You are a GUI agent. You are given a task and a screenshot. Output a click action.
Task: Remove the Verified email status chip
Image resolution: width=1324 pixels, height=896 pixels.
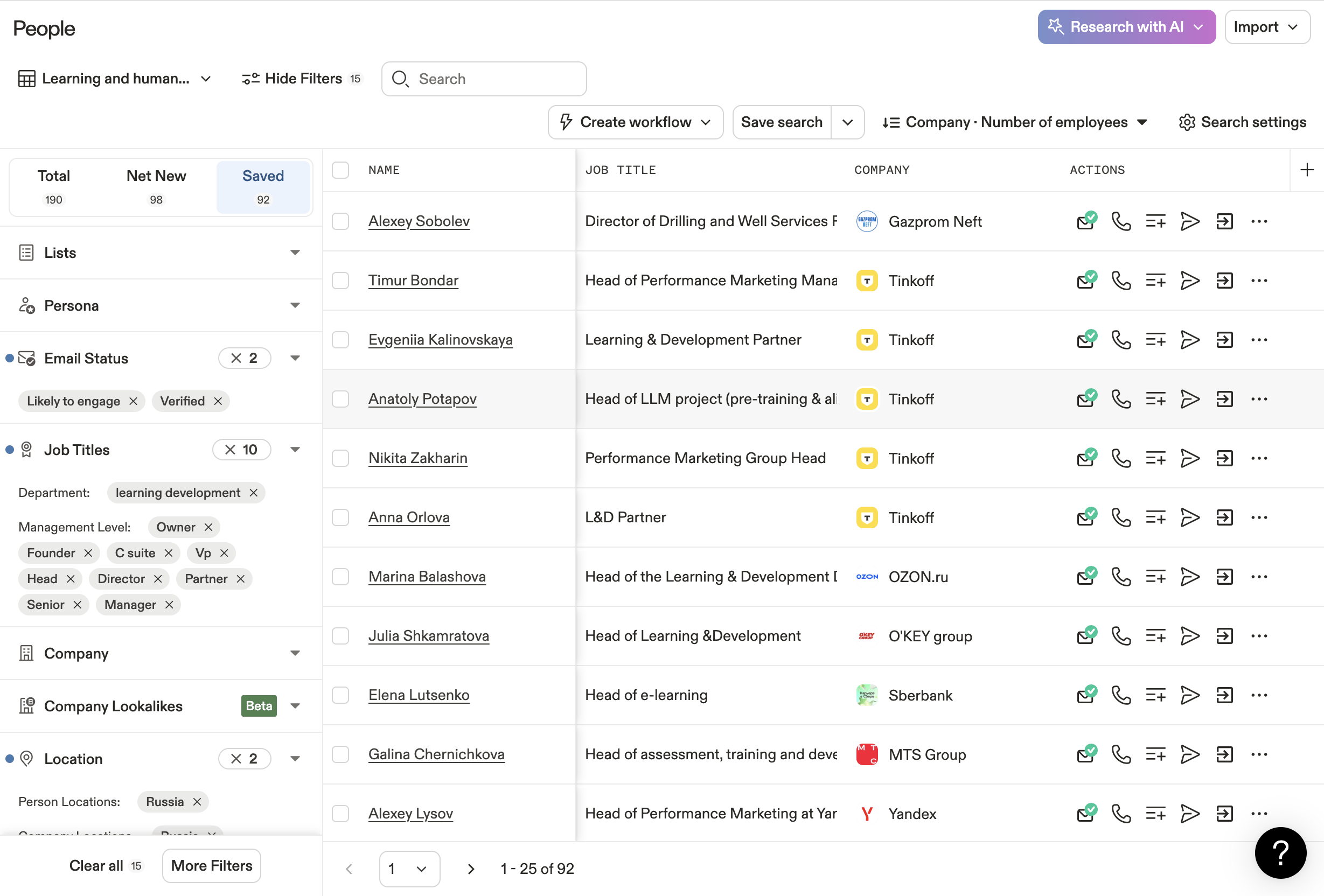tap(218, 401)
